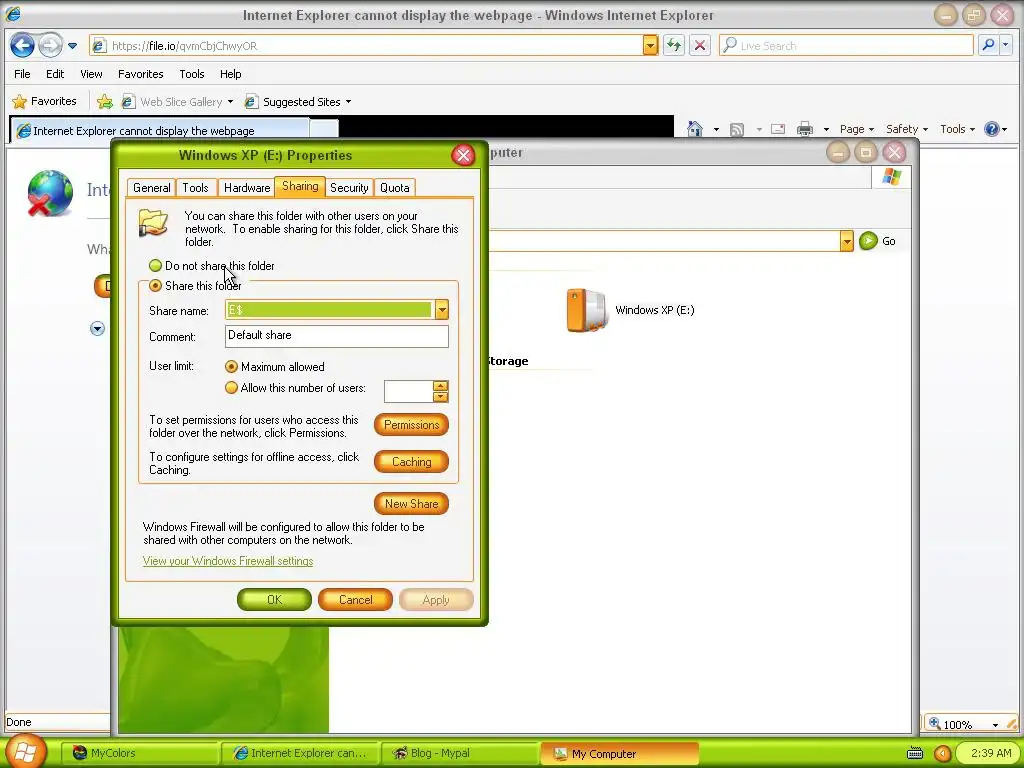The image size is (1024, 768).
Task: Click the Read Mail envelope icon
Action: (778, 129)
